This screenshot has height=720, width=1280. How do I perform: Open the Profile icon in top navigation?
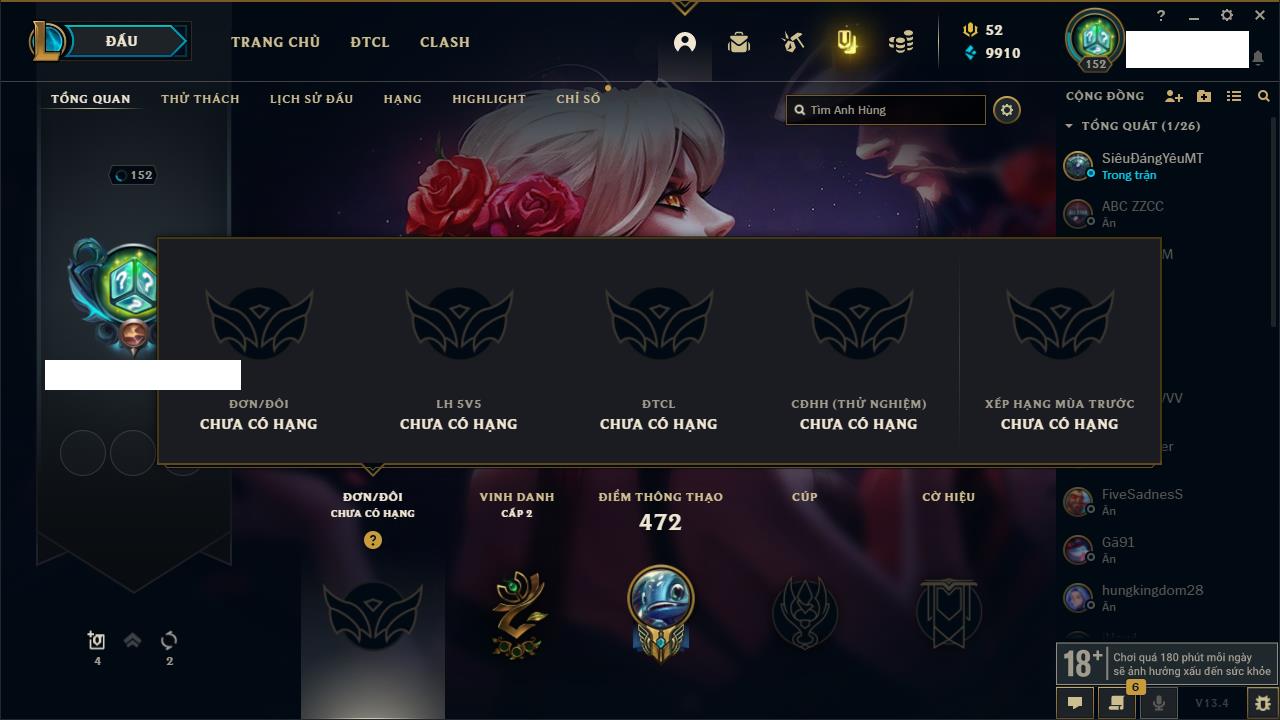[x=685, y=42]
